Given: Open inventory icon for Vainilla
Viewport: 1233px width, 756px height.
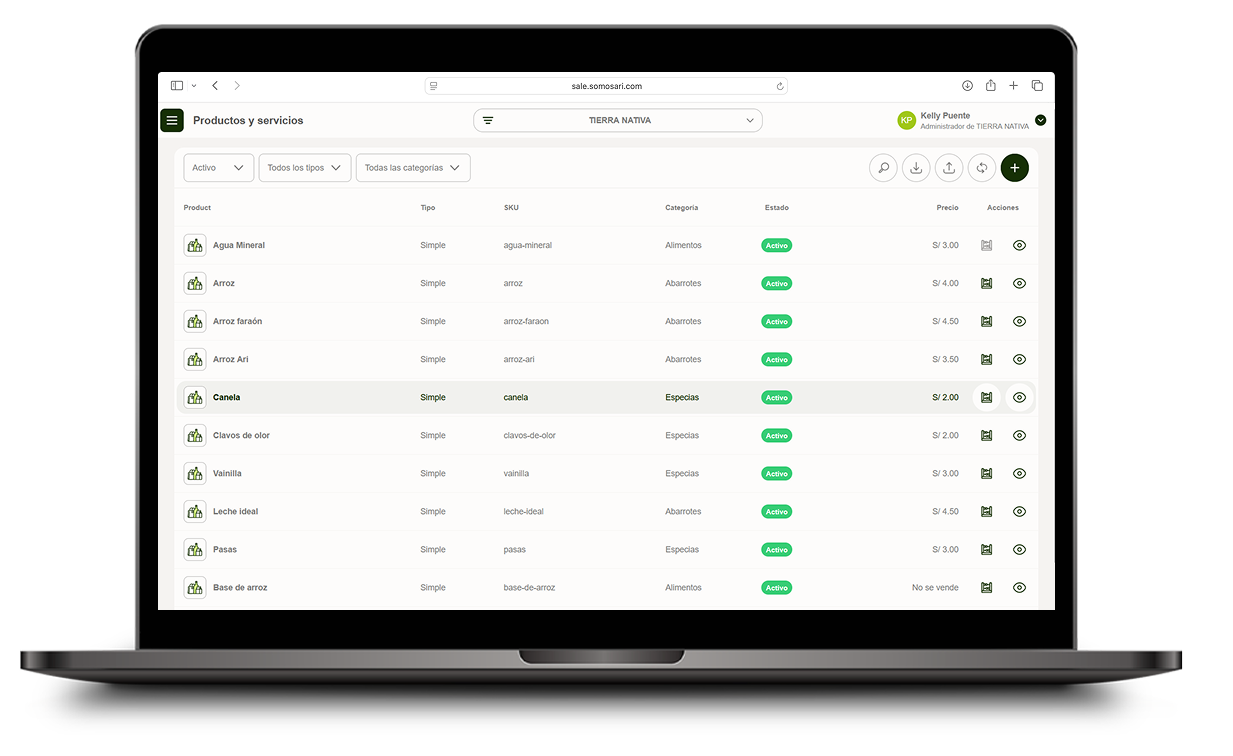Looking at the screenshot, I should (x=987, y=473).
